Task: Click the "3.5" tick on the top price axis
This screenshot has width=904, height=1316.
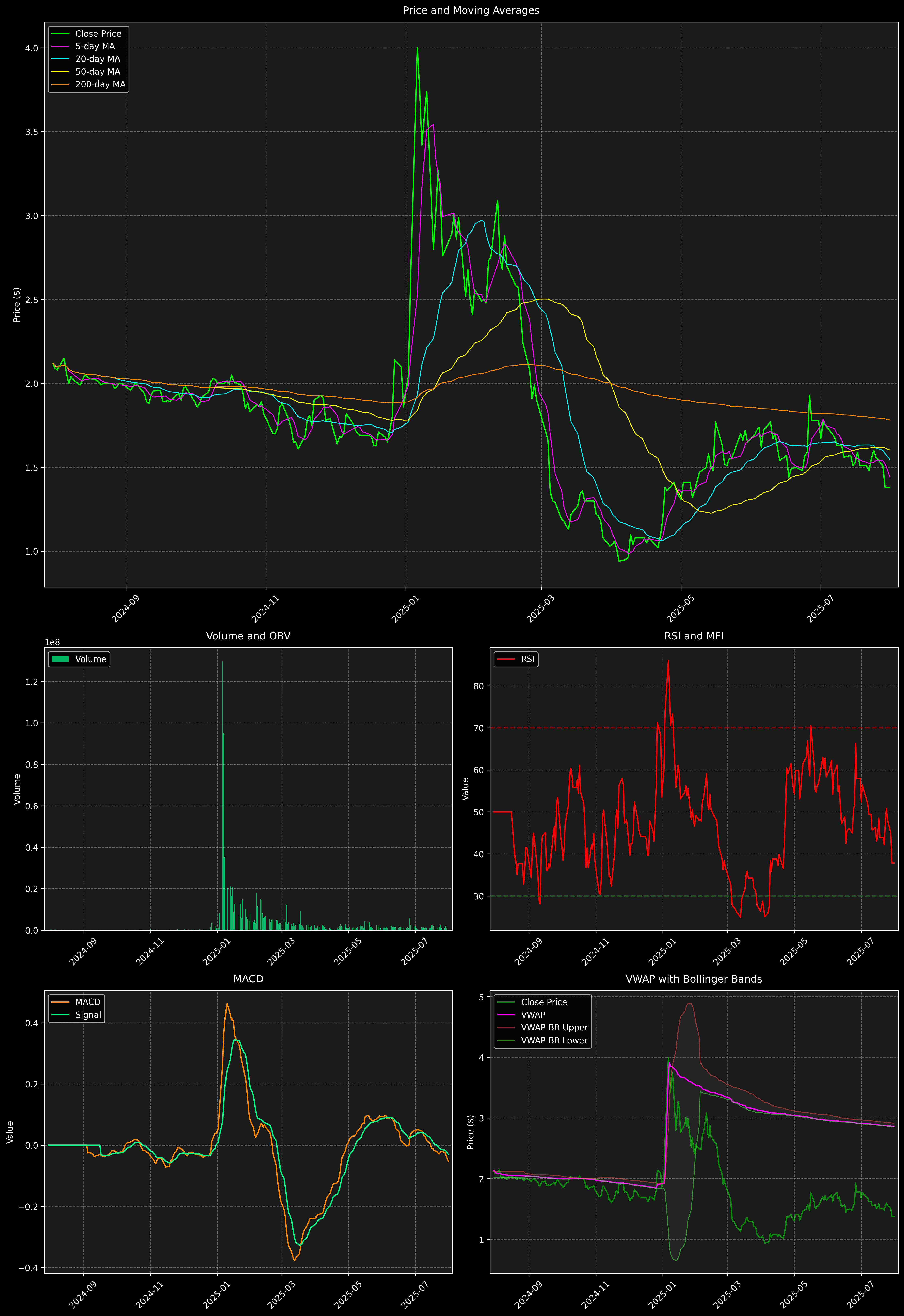Action: click(x=32, y=132)
